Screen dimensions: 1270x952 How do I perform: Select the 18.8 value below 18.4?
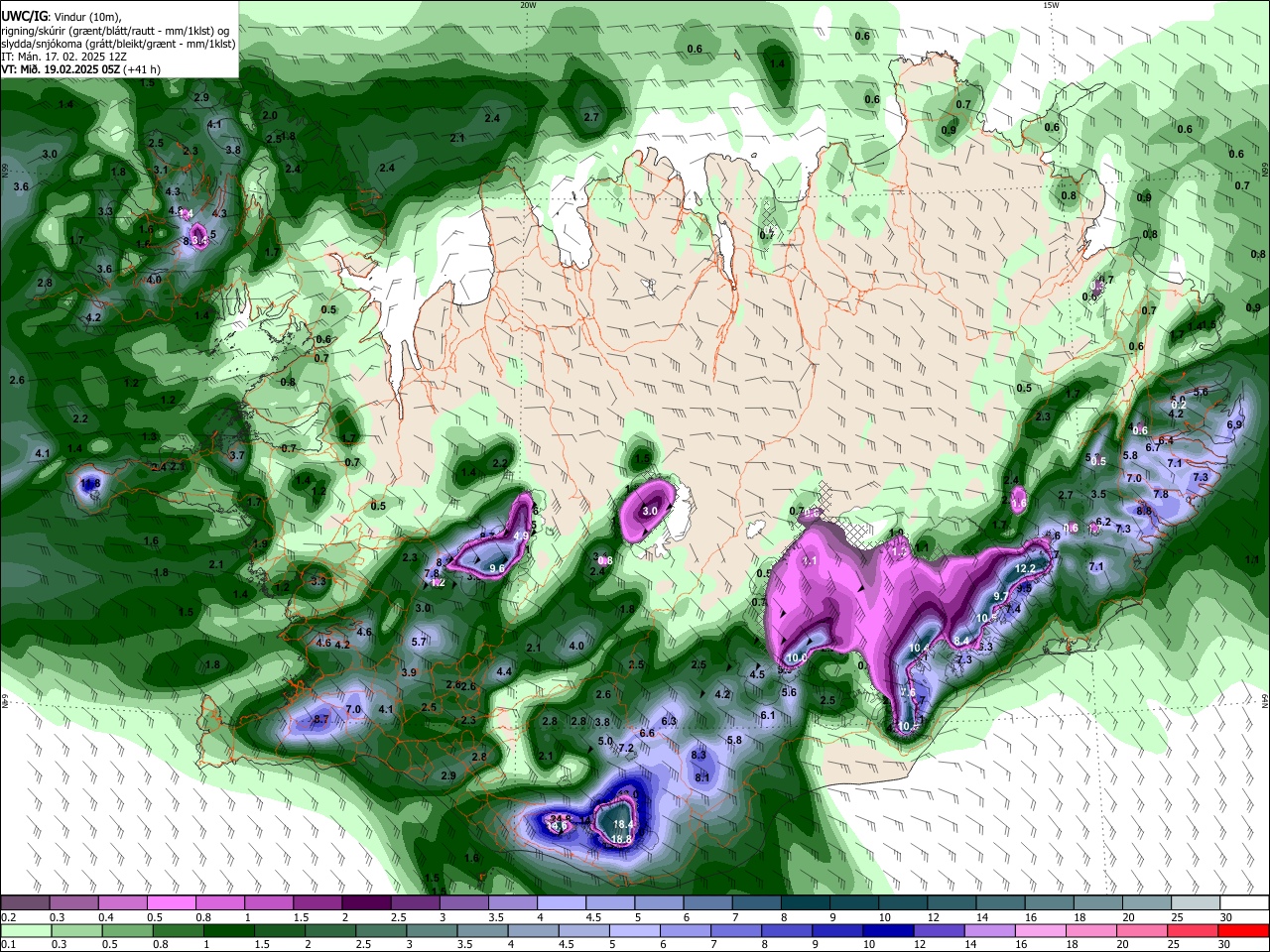[x=621, y=839]
